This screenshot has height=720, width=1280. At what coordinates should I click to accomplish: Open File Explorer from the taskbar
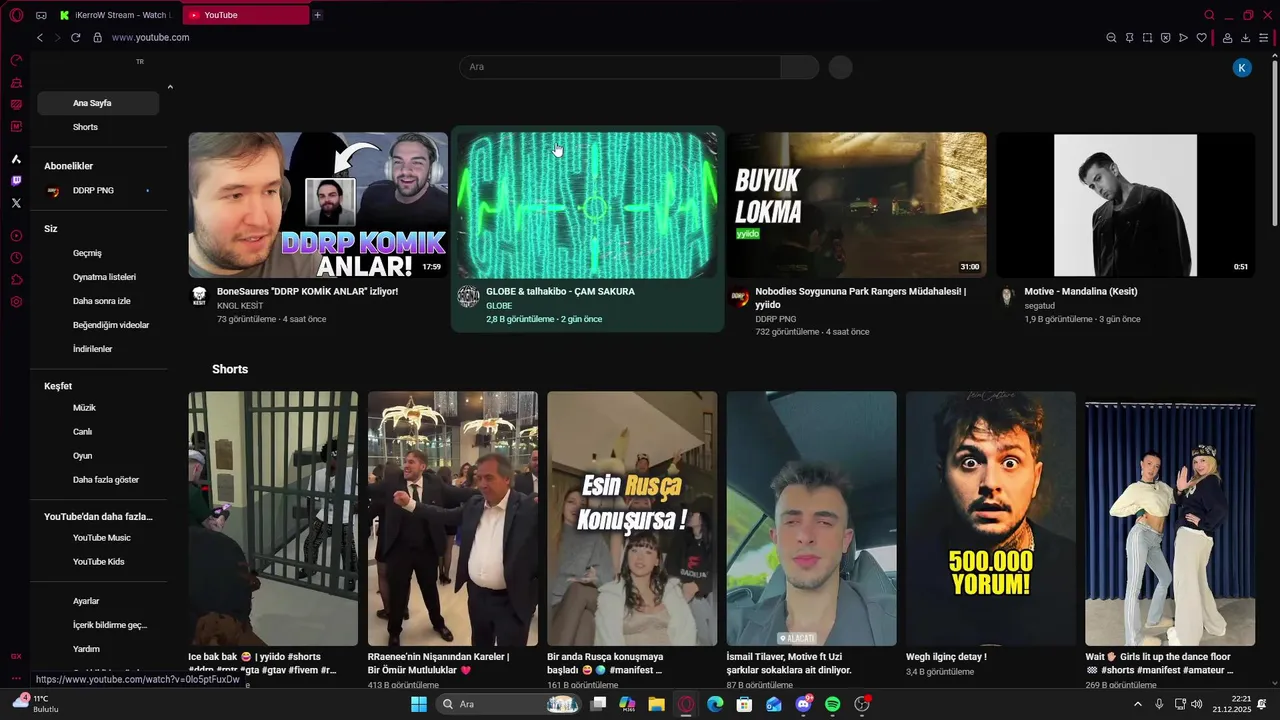coord(656,704)
